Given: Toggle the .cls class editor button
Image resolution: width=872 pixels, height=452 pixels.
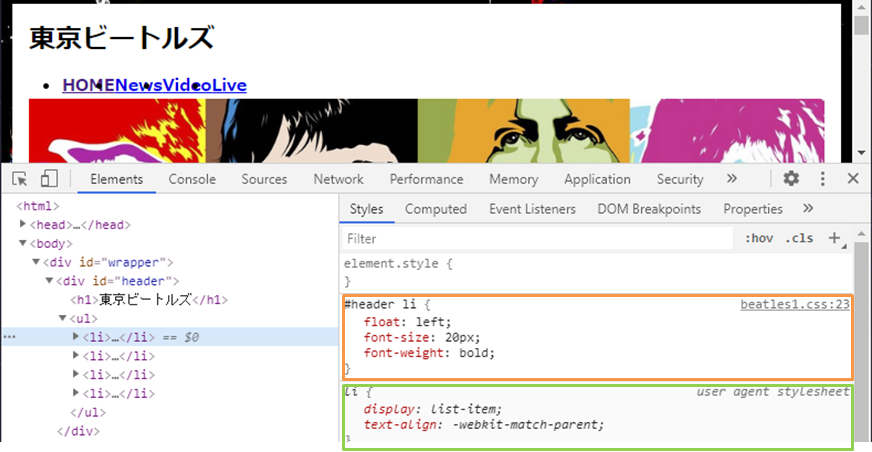Looking at the screenshot, I should click(799, 238).
